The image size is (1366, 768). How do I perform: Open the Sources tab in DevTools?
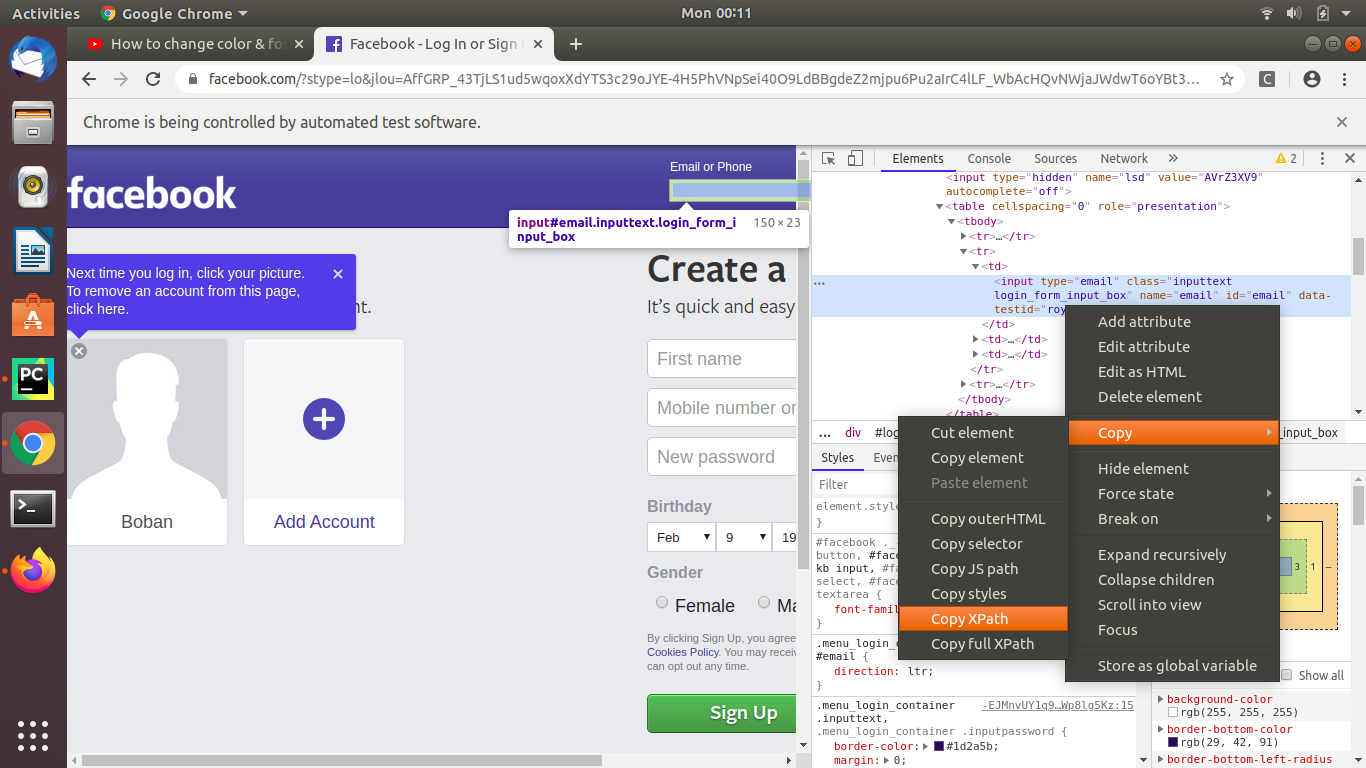1055,159
